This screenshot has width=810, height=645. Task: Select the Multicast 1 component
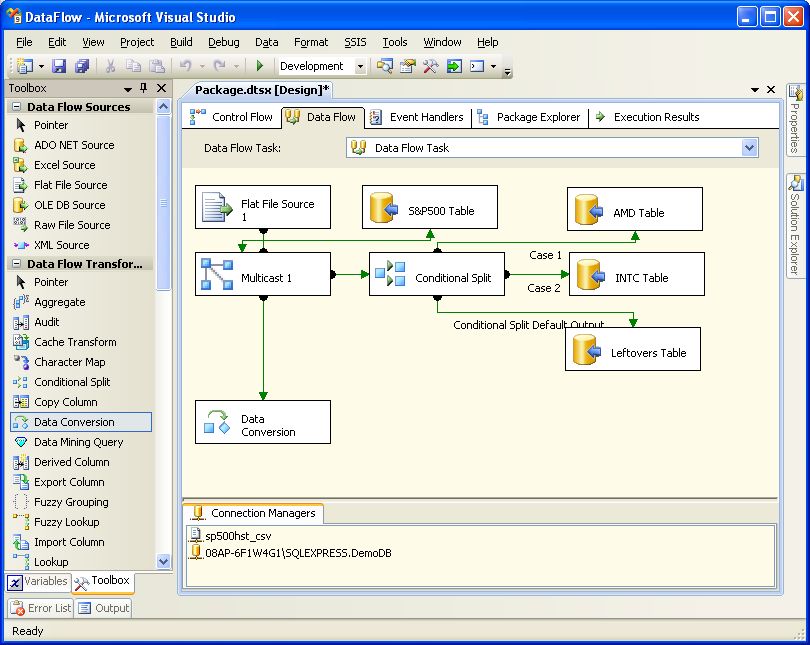263,274
